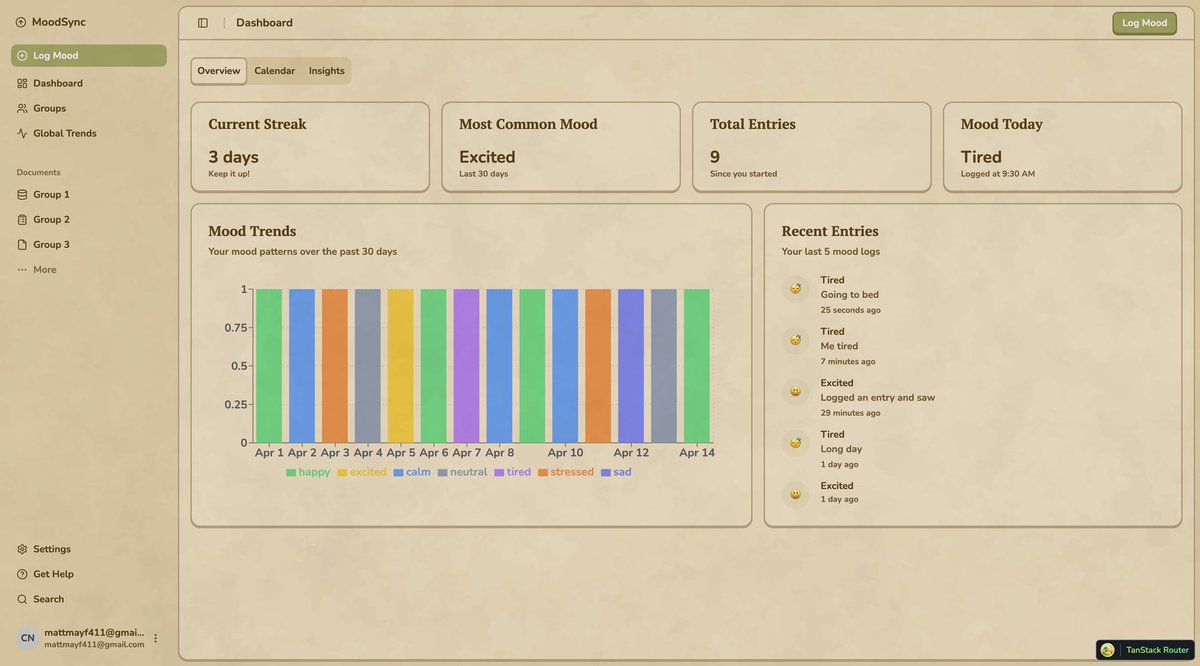The image size is (1200, 666).
Task: Click the CN user avatar
Action: click(28, 638)
